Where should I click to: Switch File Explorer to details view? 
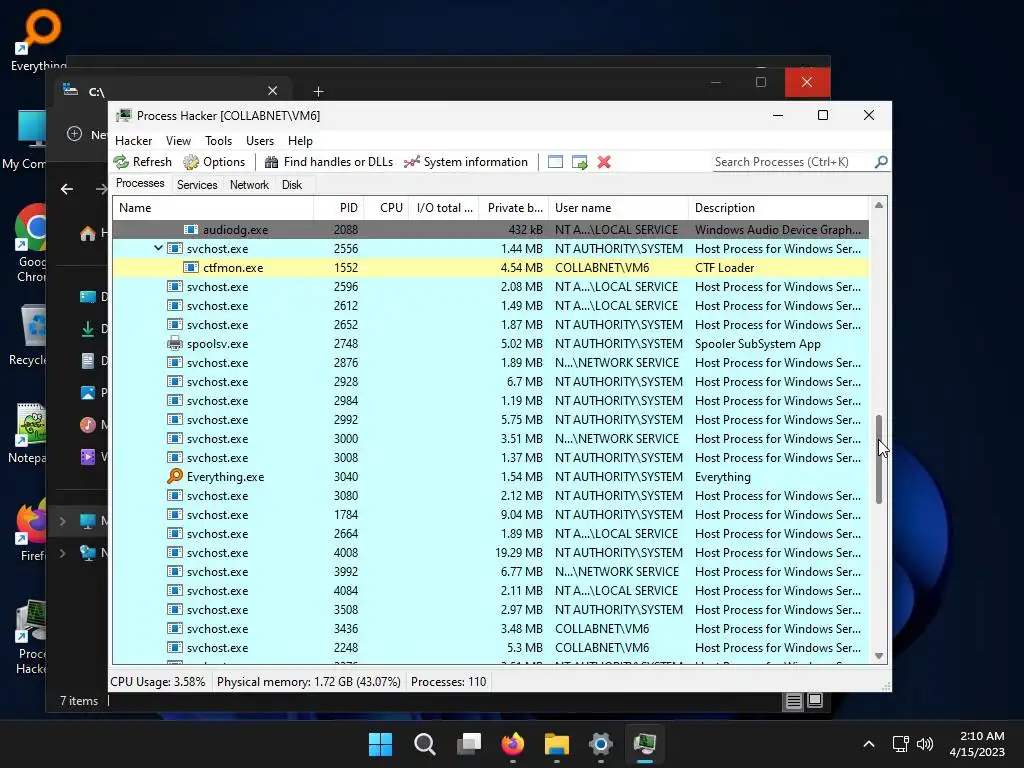point(793,701)
